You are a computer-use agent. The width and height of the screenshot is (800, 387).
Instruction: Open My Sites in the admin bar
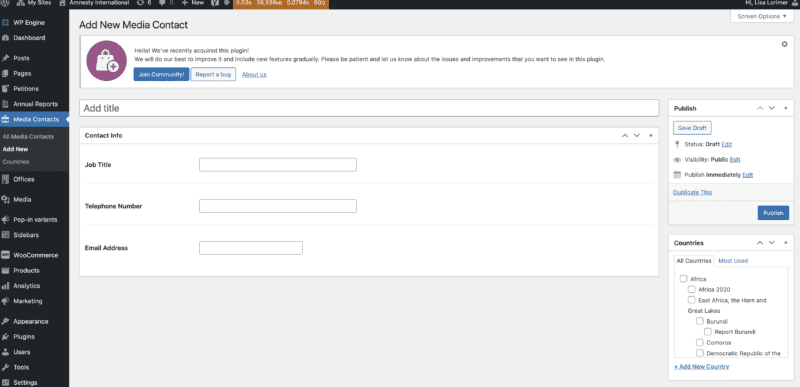[34, 3]
